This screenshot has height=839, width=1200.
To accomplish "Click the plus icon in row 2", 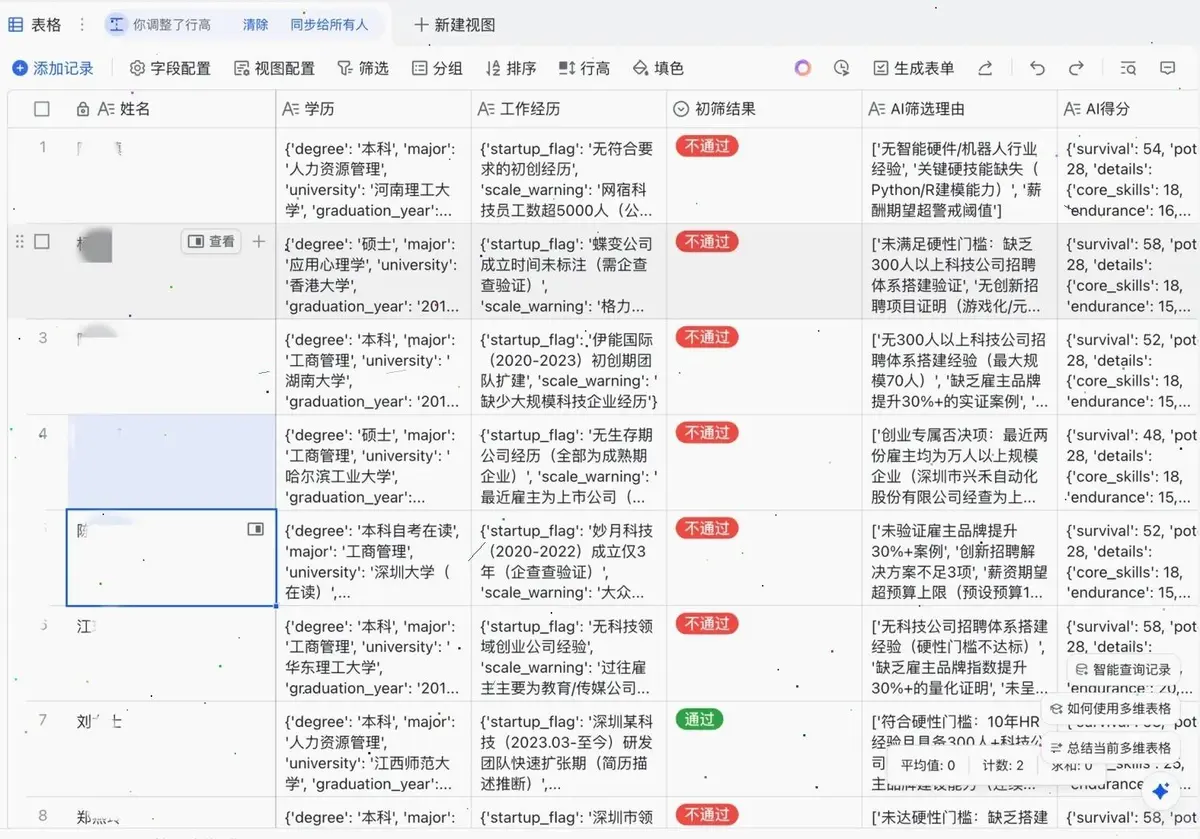I will click(259, 241).
